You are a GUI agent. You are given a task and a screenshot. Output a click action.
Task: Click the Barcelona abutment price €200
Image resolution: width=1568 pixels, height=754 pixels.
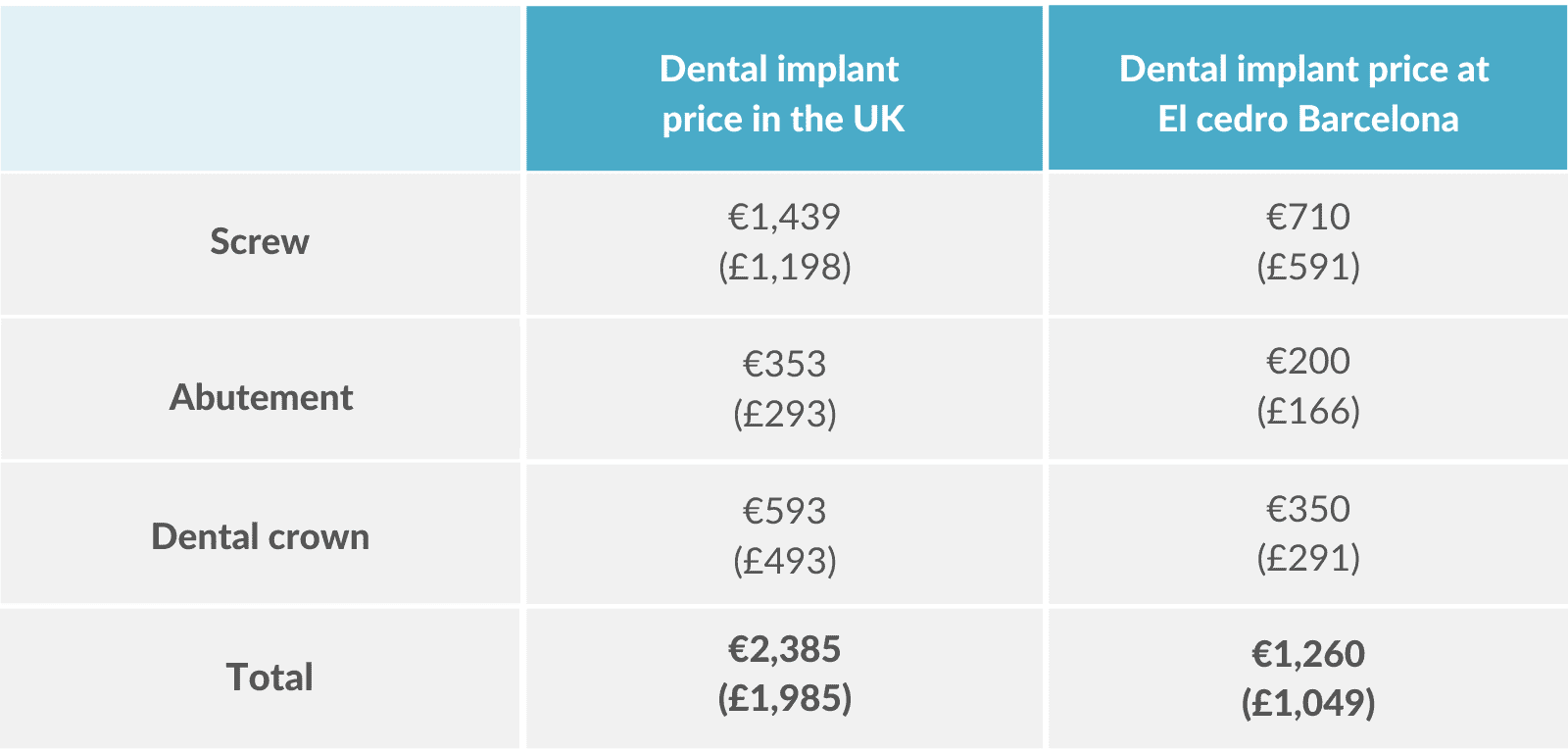pos(1307,362)
